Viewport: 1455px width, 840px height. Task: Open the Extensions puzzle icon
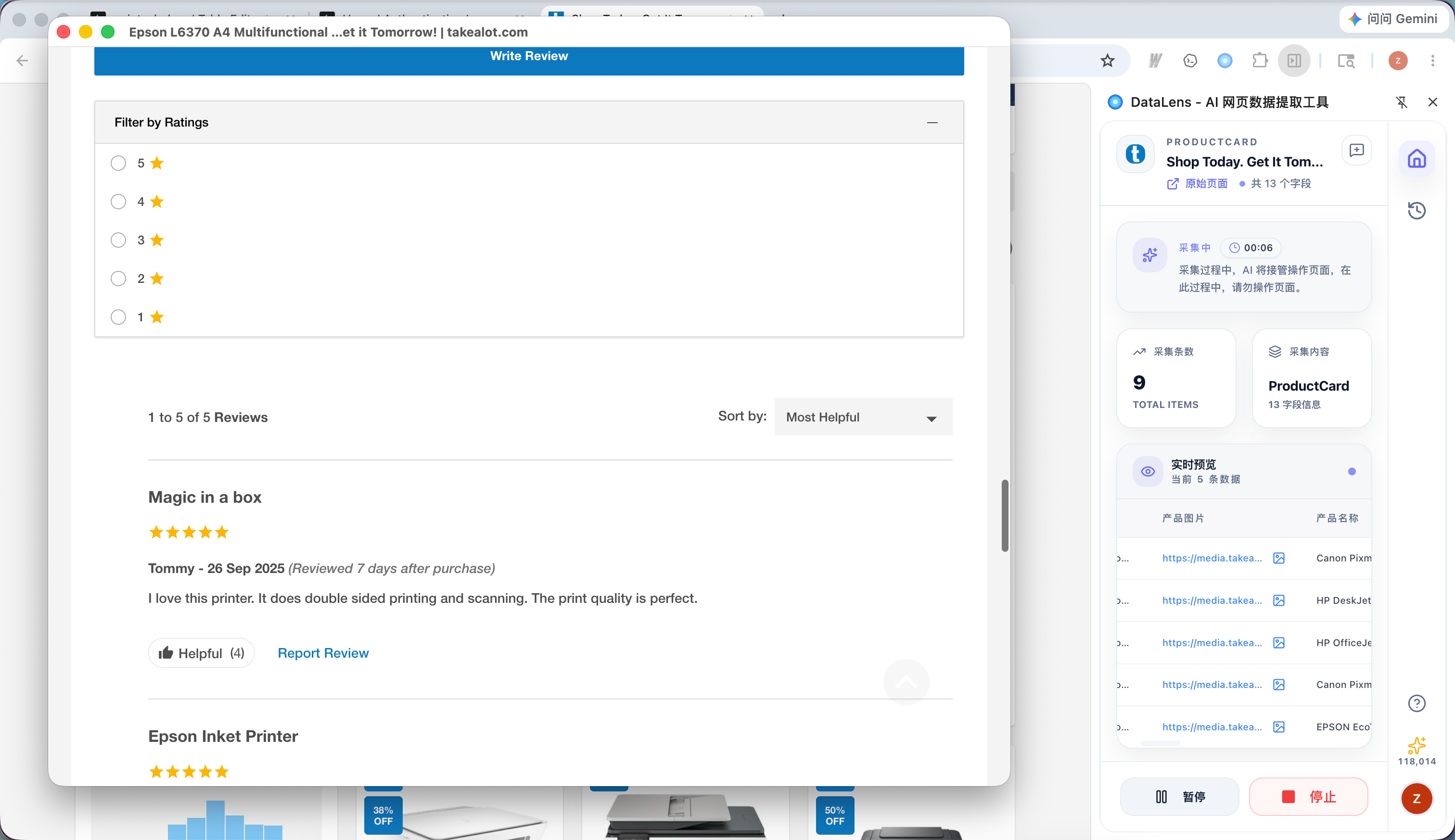tap(1260, 61)
